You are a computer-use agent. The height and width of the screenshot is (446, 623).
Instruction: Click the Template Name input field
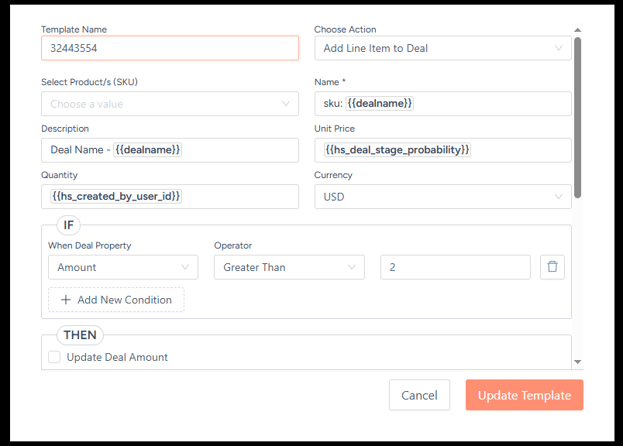(x=169, y=48)
